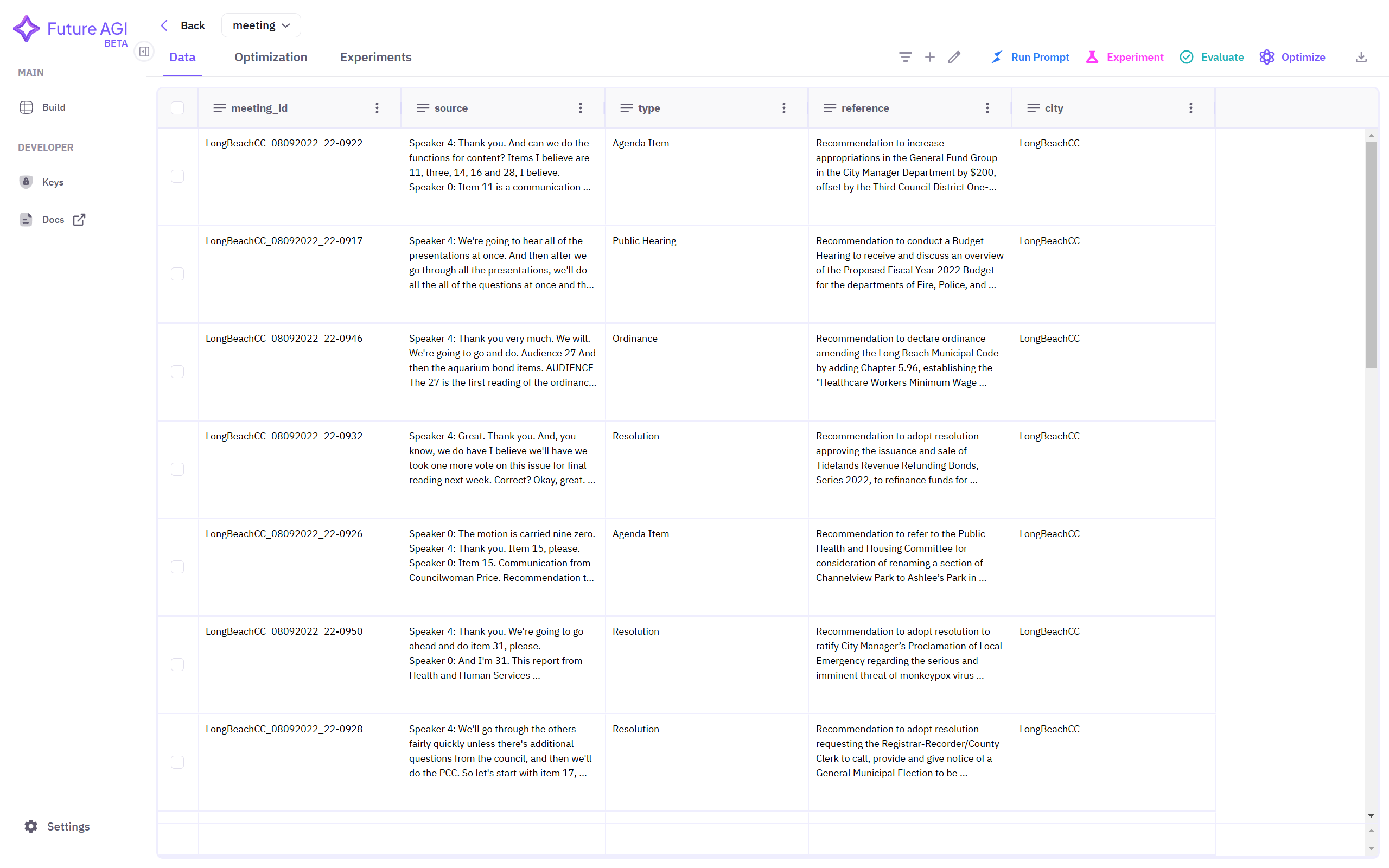Expand the meeting dataset dropdown

(261, 25)
